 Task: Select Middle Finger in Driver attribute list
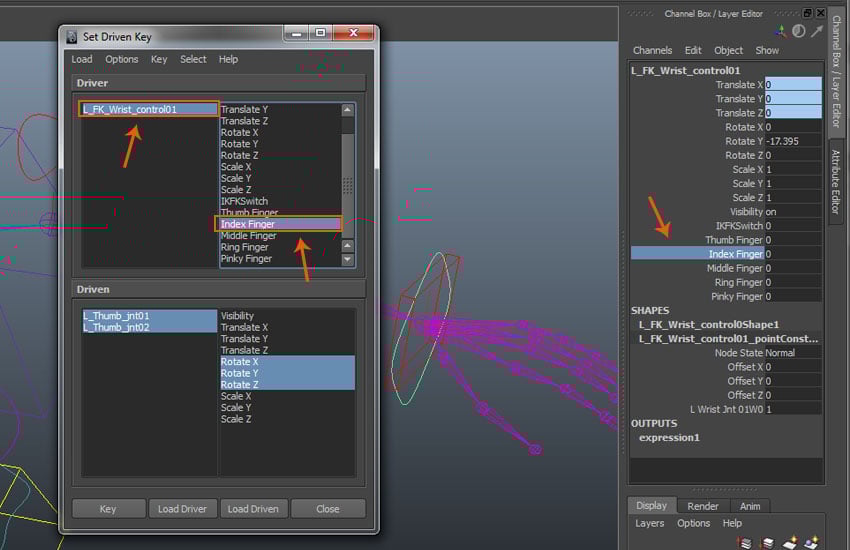[x=247, y=236]
